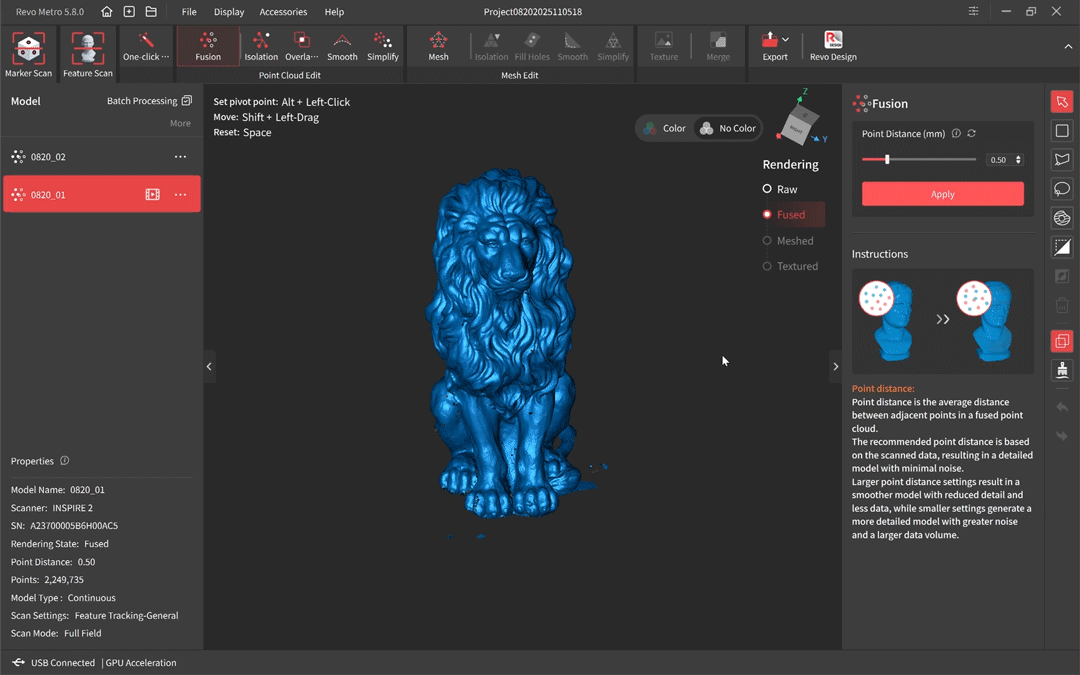Collapse the top toolbar ribbon
The width and height of the screenshot is (1080, 675).
pos(1068,47)
